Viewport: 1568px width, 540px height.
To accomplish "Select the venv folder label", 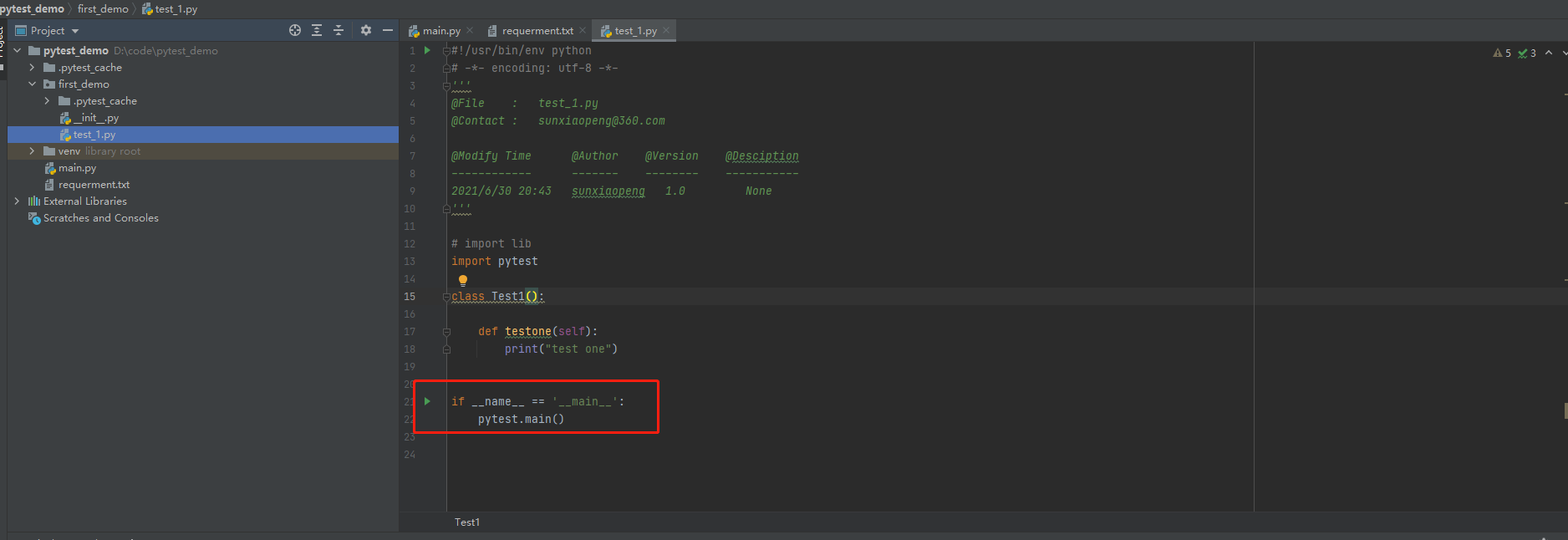I will click(69, 151).
